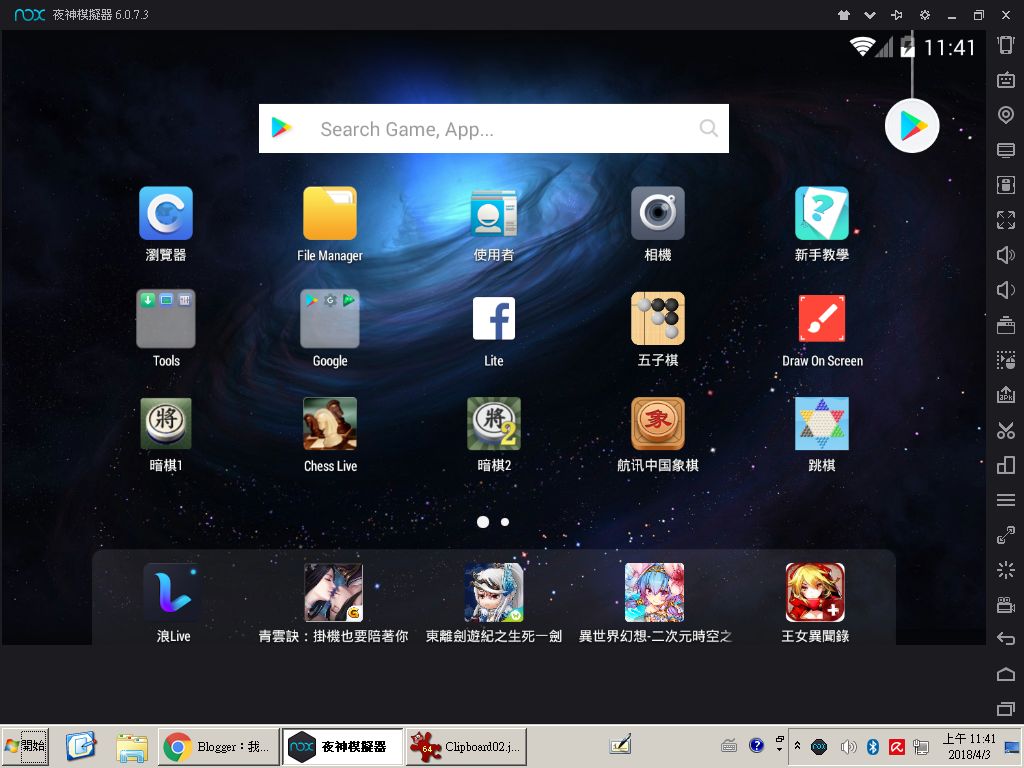This screenshot has width=1024, height=768.
Task: Open Nox settings gear in title bar
Action: click(x=925, y=15)
